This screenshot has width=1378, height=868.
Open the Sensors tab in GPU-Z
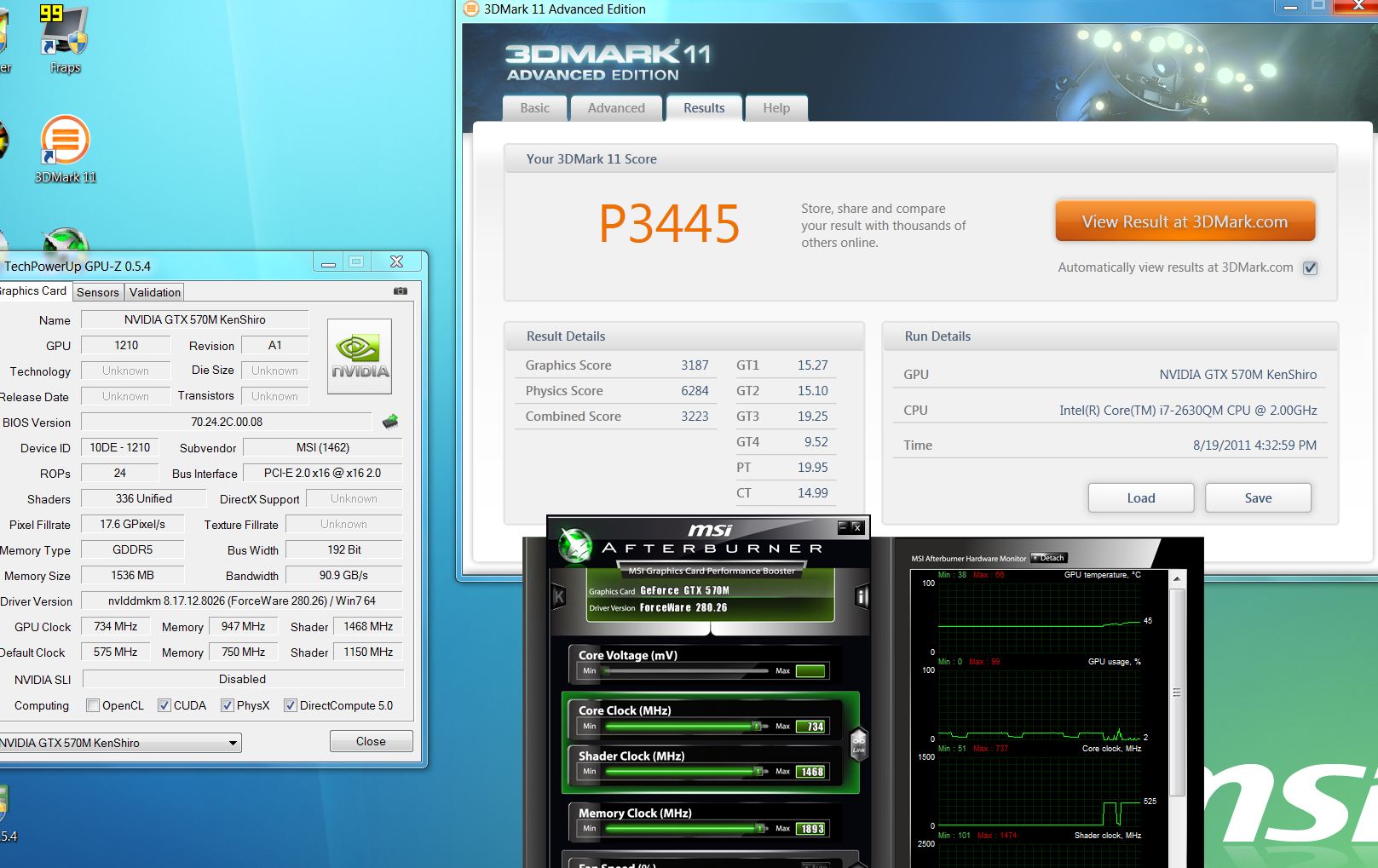tap(98, 292)
